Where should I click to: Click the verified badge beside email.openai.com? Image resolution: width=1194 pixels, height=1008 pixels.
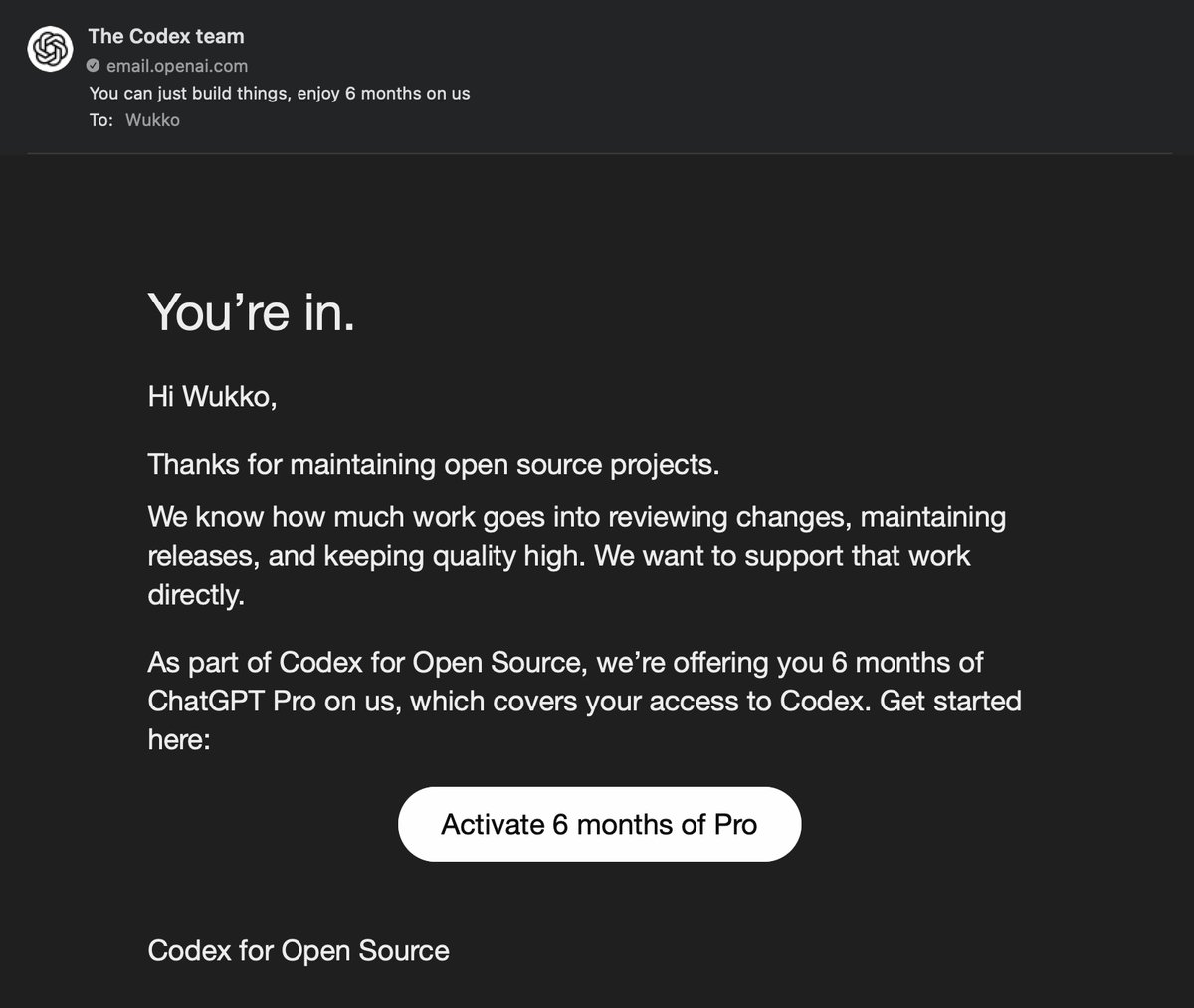[93, 66]
